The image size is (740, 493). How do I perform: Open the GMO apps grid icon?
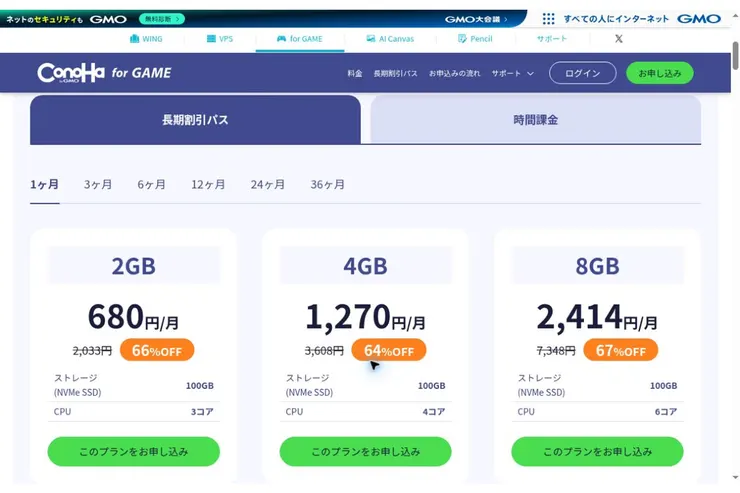548,19
